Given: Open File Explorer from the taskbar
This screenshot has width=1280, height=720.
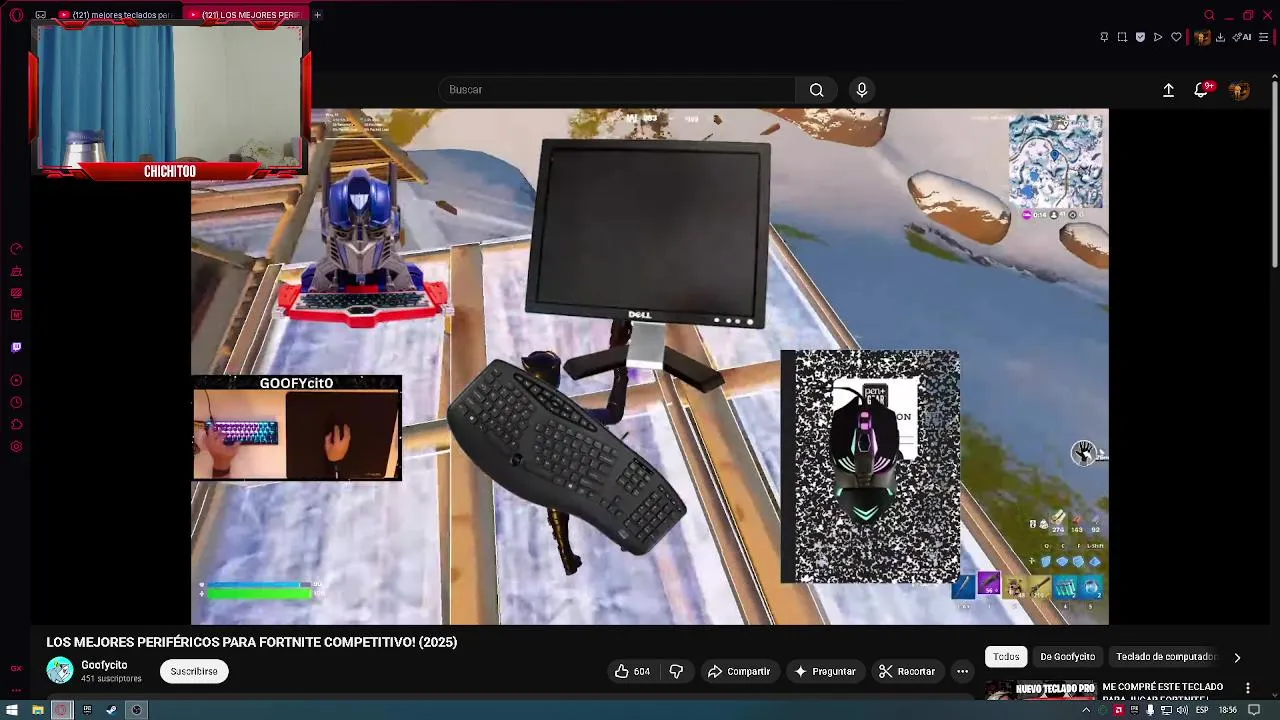Looking at the screenshot, I should 37,710.
